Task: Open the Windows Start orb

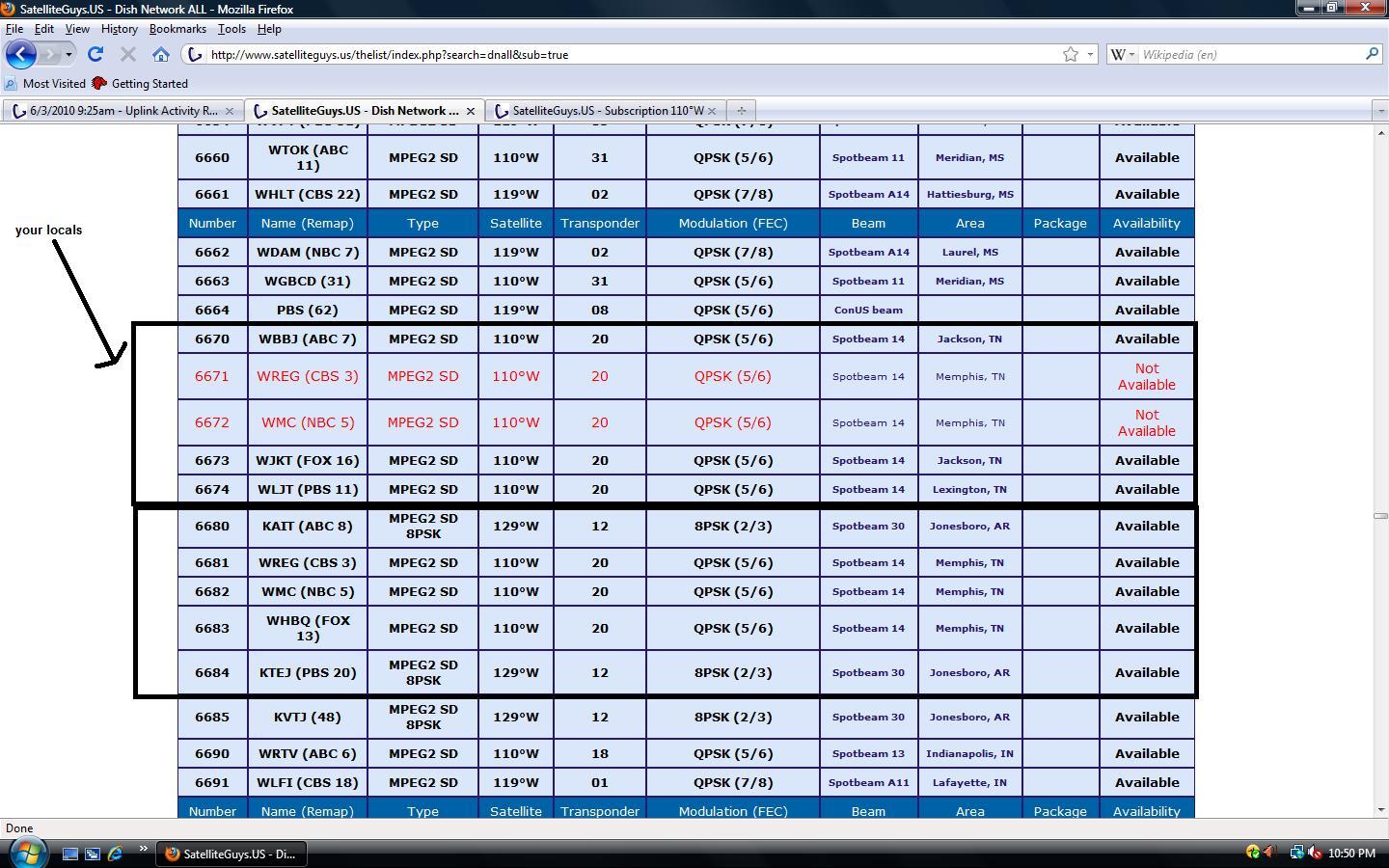Action: click(x=28, y=853)
